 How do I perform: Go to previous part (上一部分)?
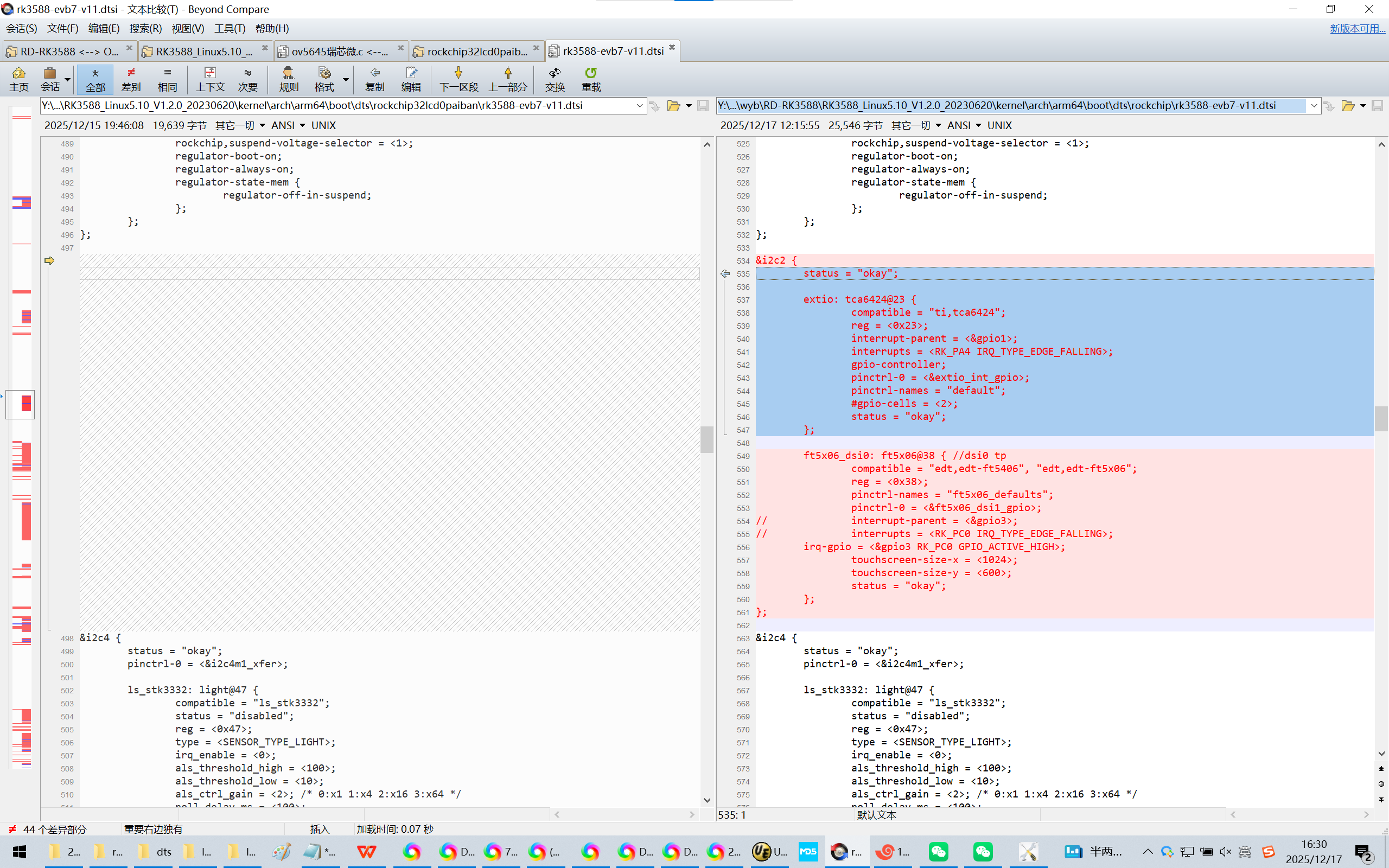point(507,79)
